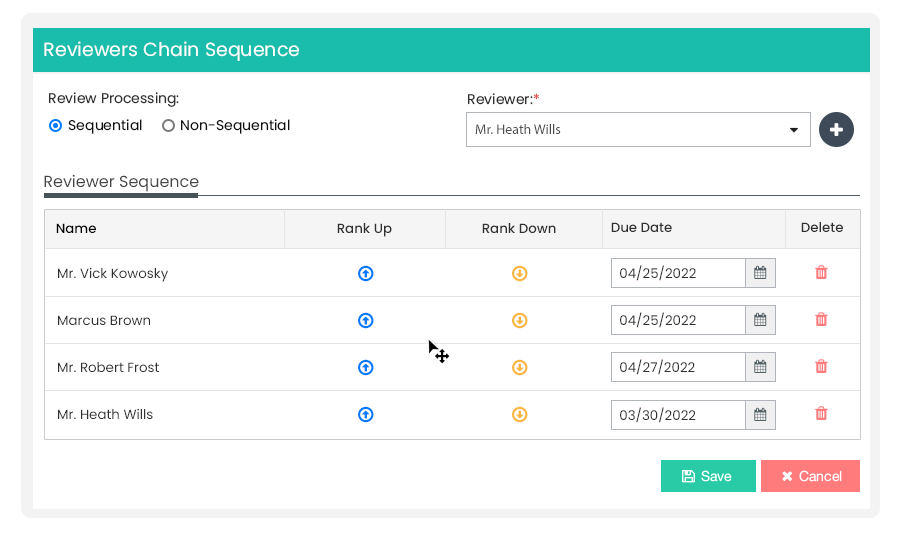
Task: Rank down Mr. Robert Frost
Action: (519, 367)
